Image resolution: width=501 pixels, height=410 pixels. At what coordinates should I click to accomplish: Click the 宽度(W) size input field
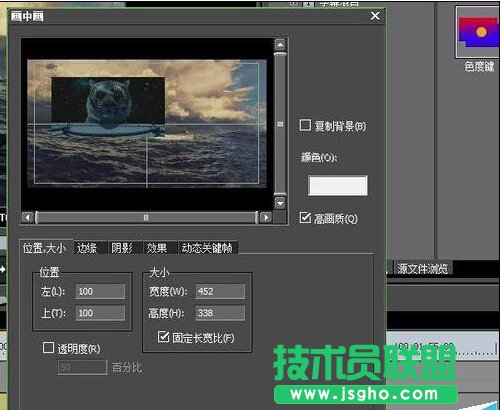pos(220,291)
